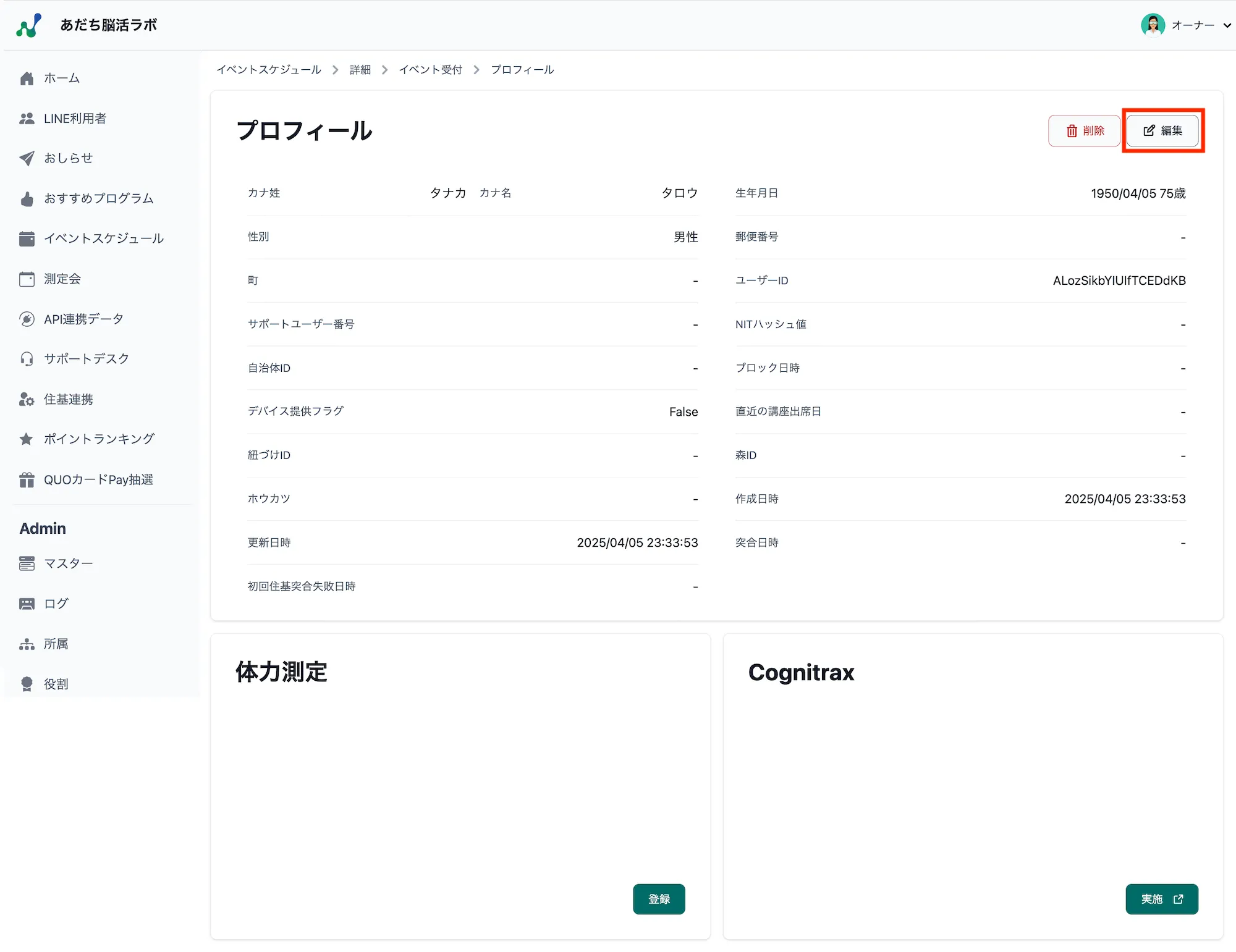Image resolution: width=1236 pixels, height=952 pixels.
Task: Open API連携データ compass icon
Action: click(x=27, y=319)
